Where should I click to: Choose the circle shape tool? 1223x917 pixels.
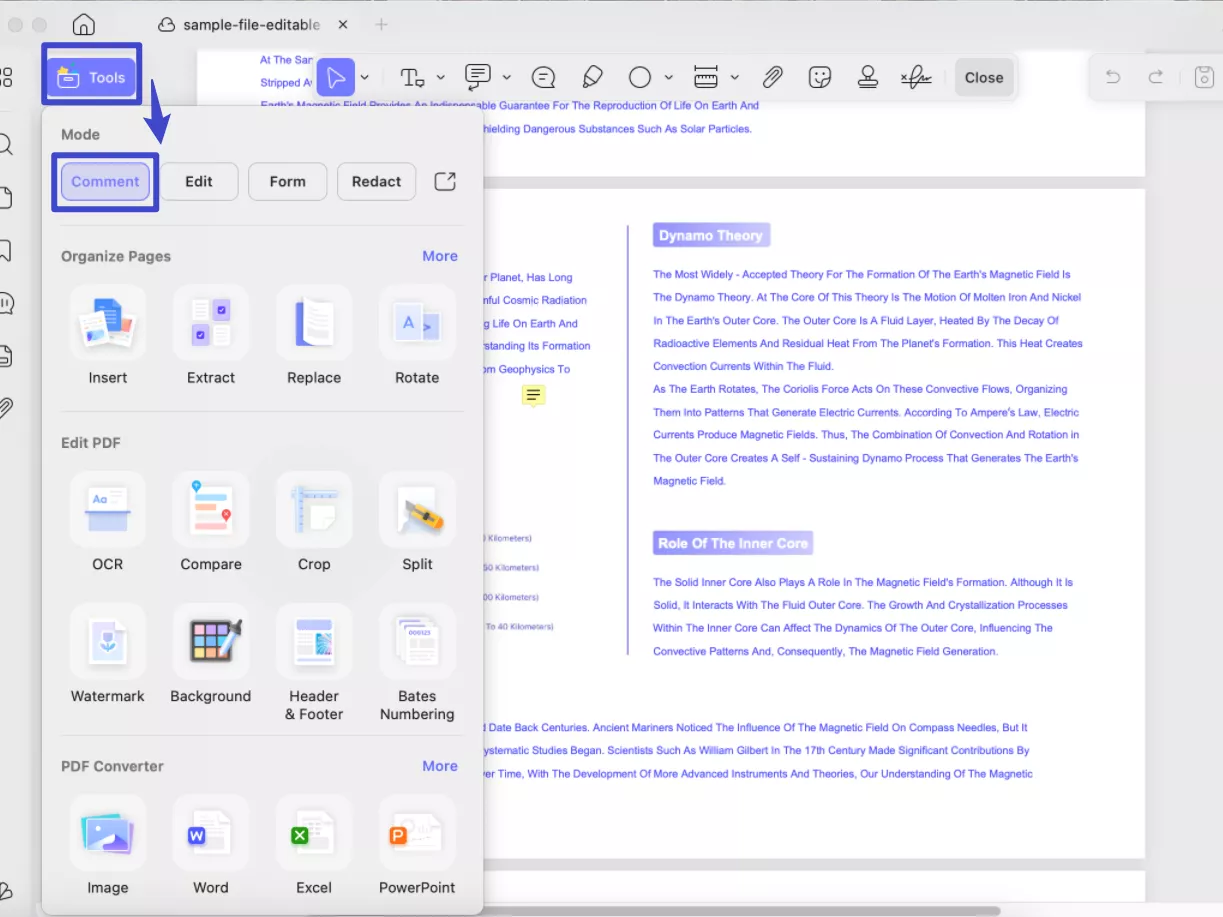639,77
